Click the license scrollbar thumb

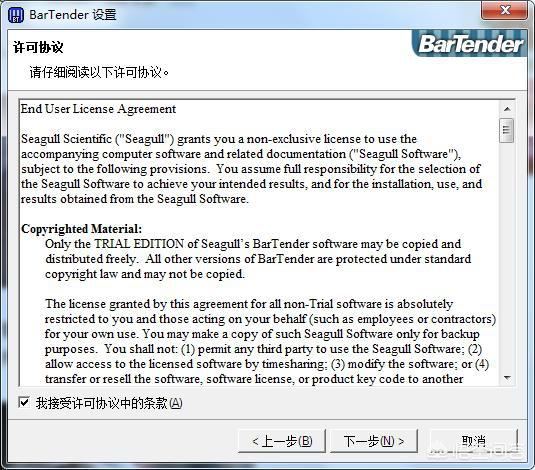[x=506, y=130]
